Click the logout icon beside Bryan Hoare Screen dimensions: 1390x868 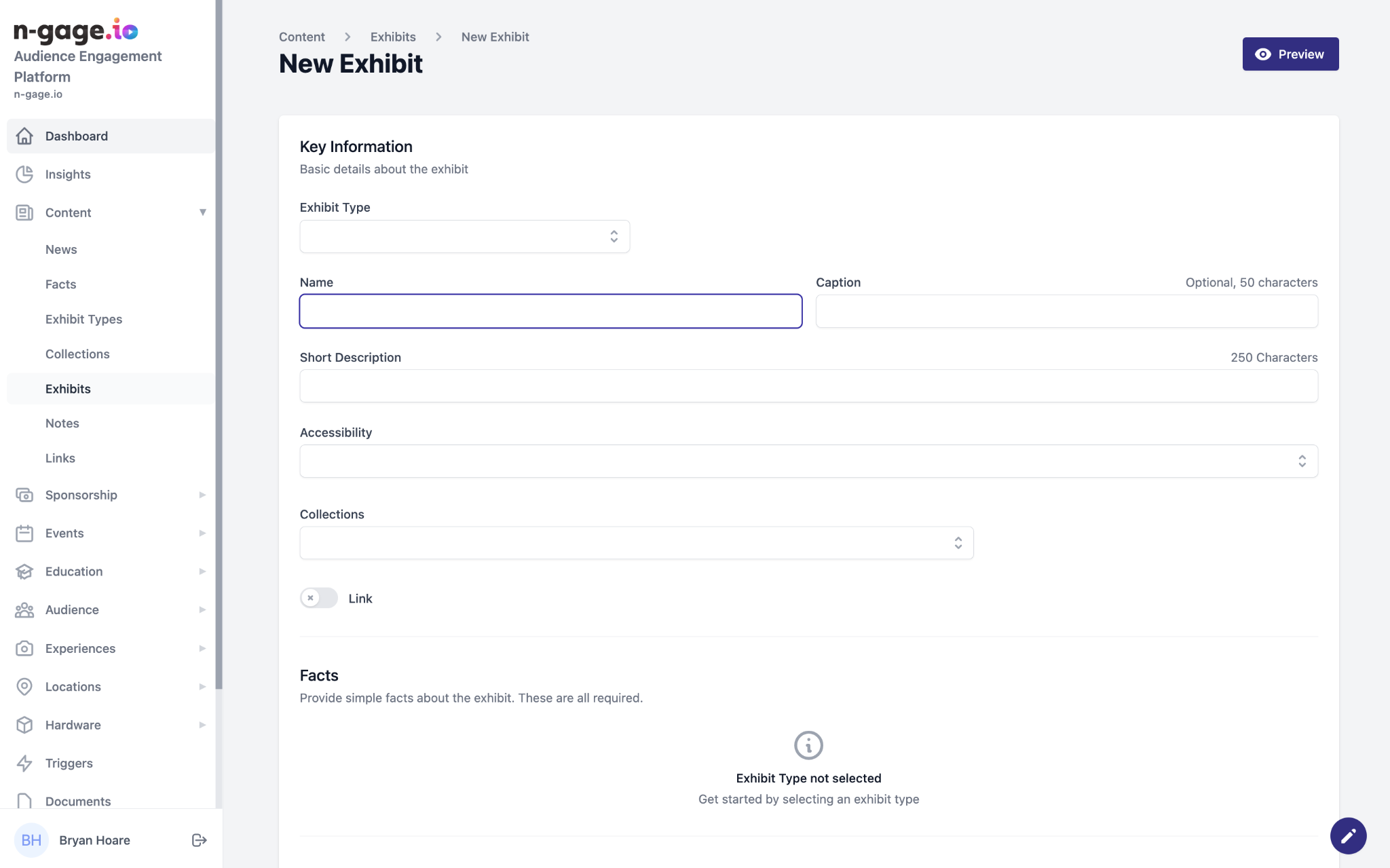click(x=199, y=840)
